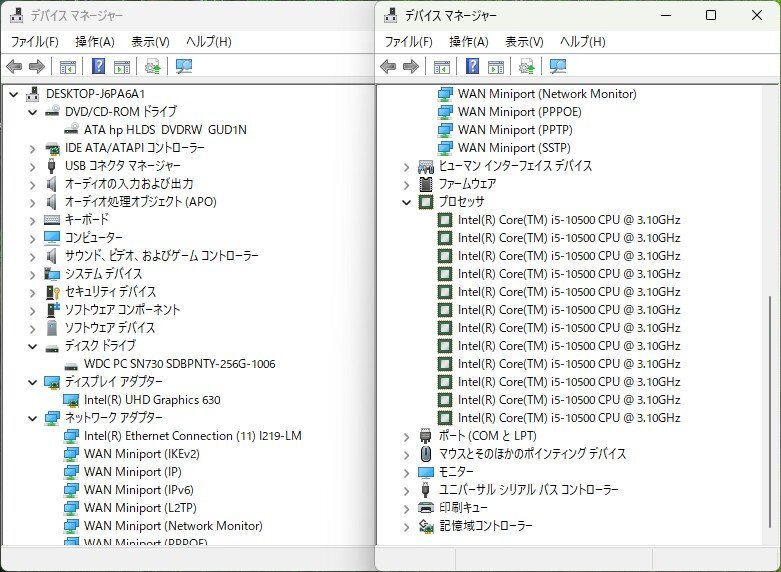Image resolution: width=781 pixels, height=572 pixels.
Task: Collapse ネットワーク アダプター node
Action: (32, 419)
